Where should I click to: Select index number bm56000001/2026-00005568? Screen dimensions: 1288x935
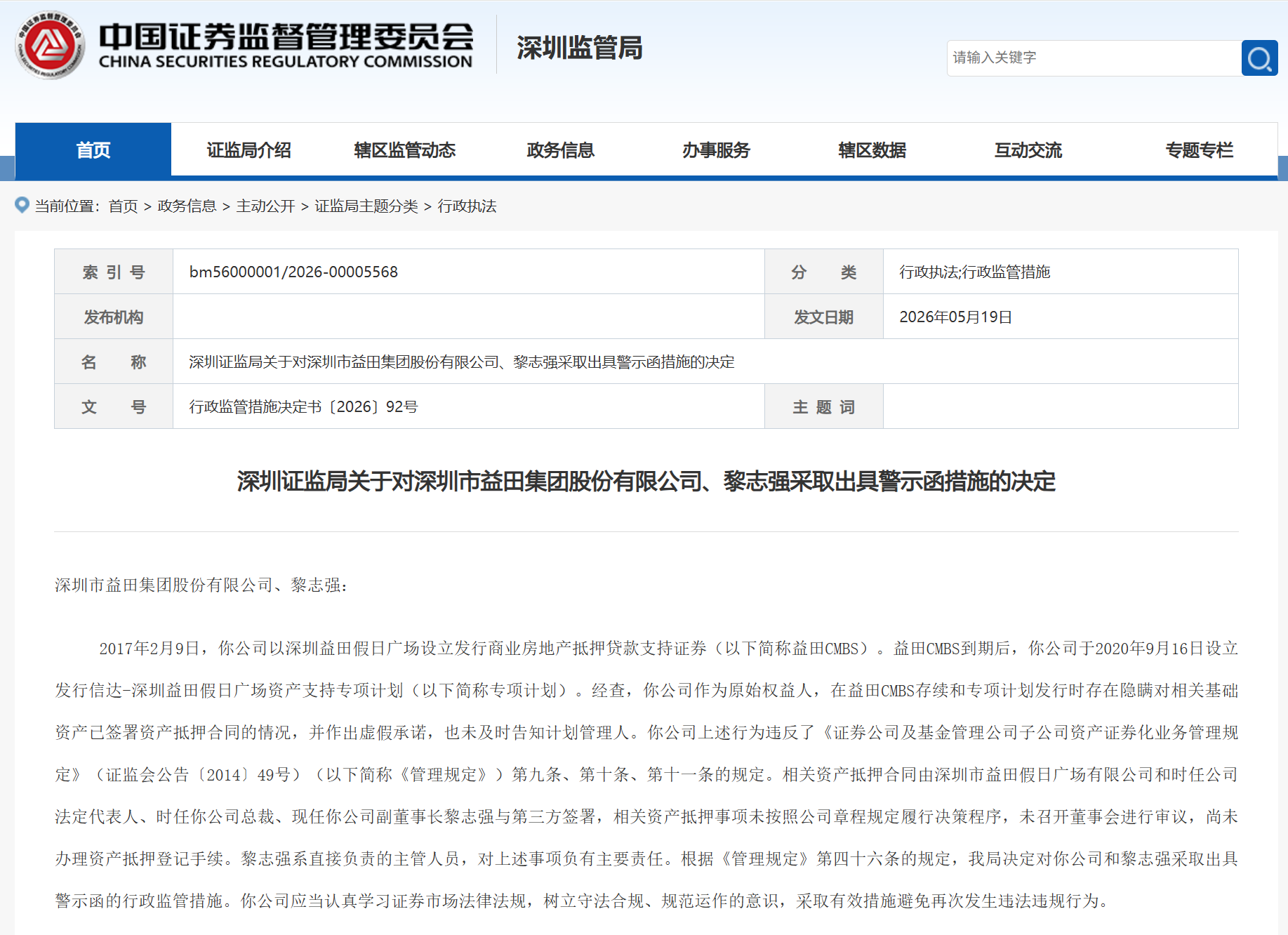[293, 272]
